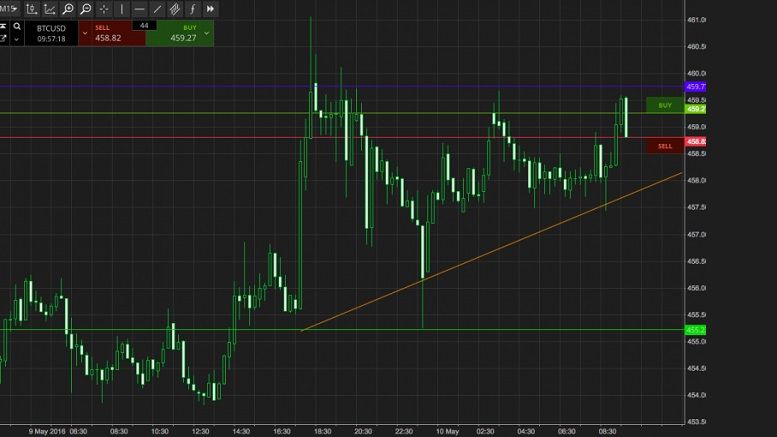
Task: Click the orange ascending trend line
Action: (491, 252)
